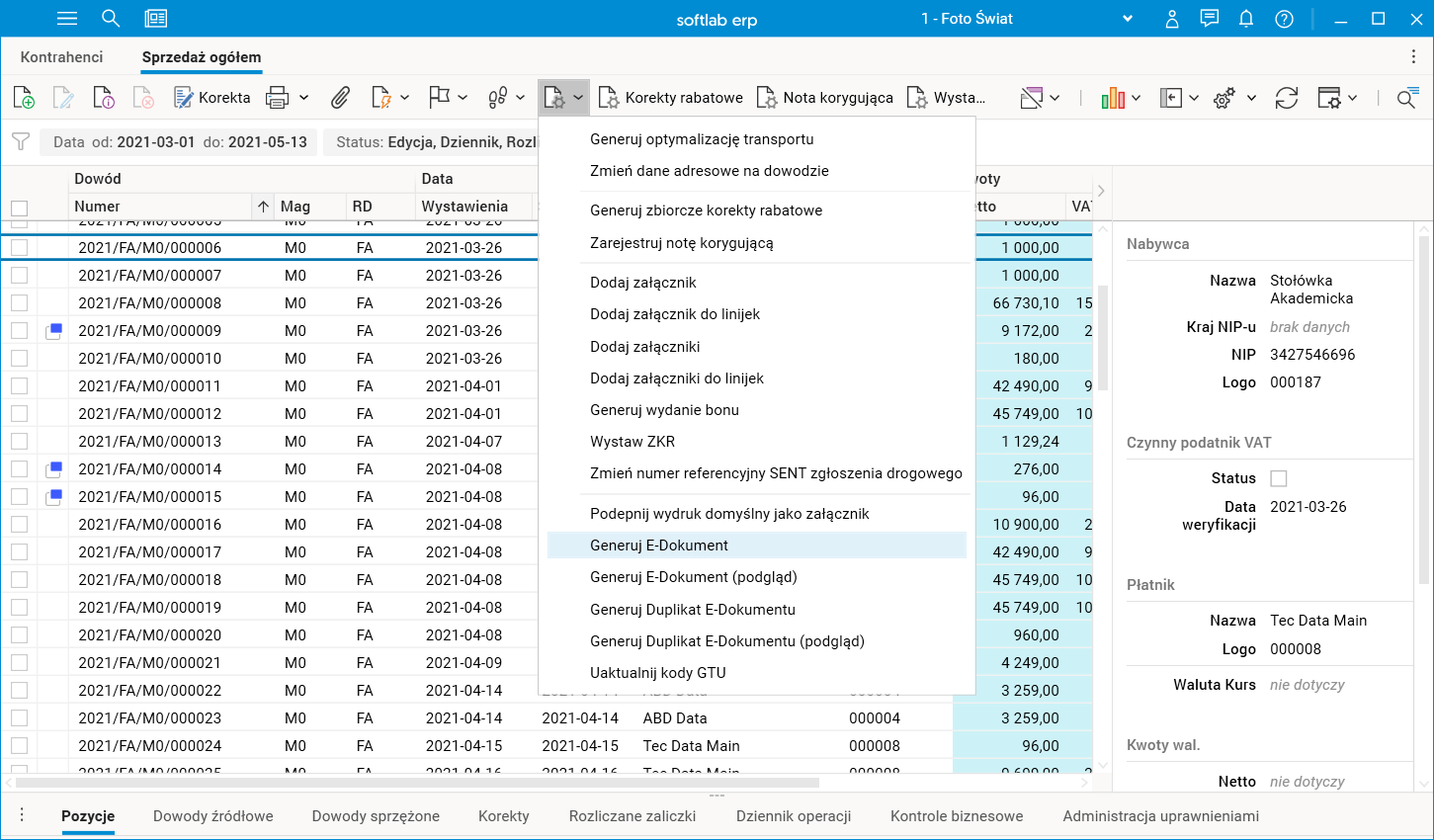Open the print options dropdown arrow
Viewport: 1434px width, 840px height.
coord(304,98)
